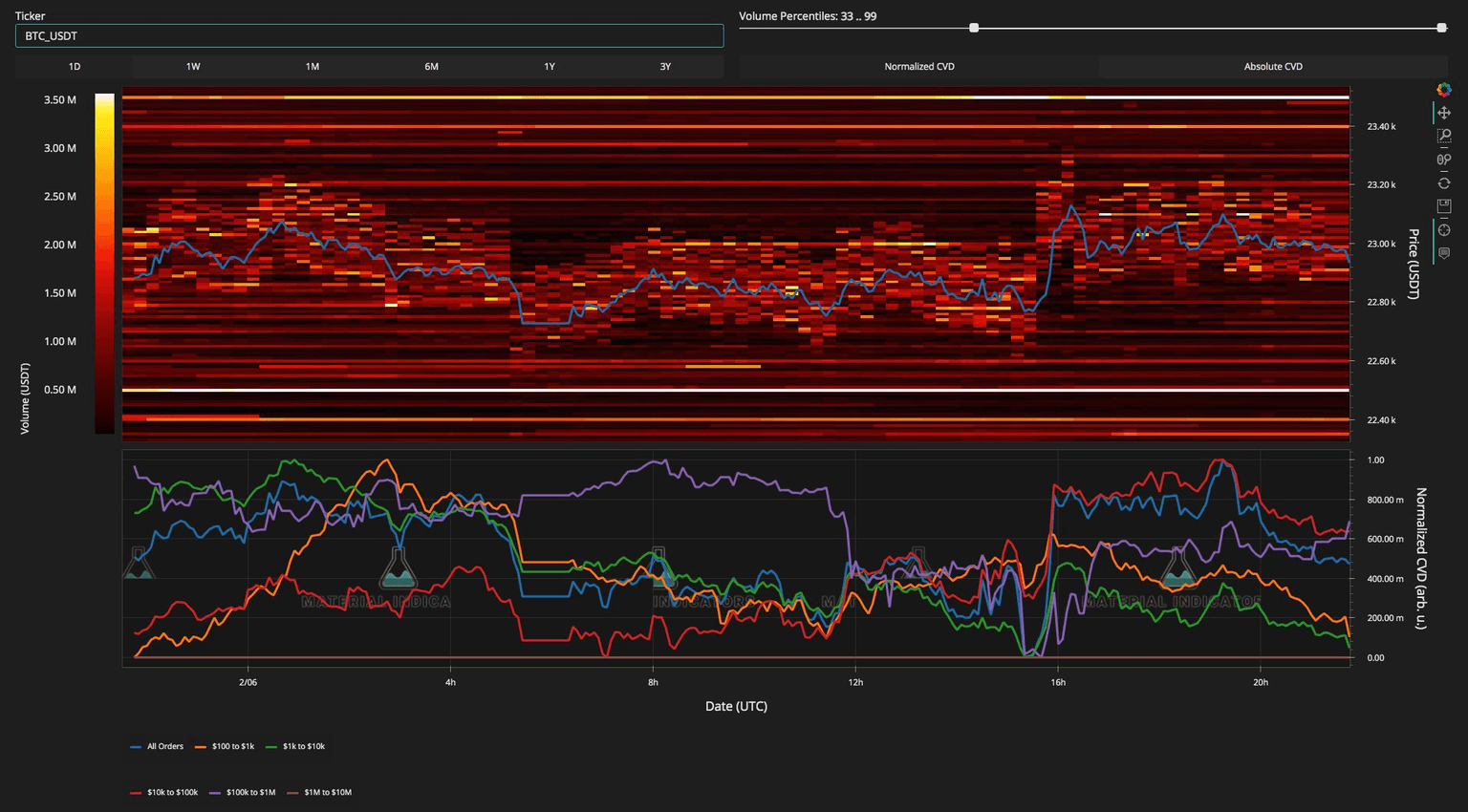Click the Bokeh logo icon
Screen dimensions: 1468x812
pos(1443,90)
